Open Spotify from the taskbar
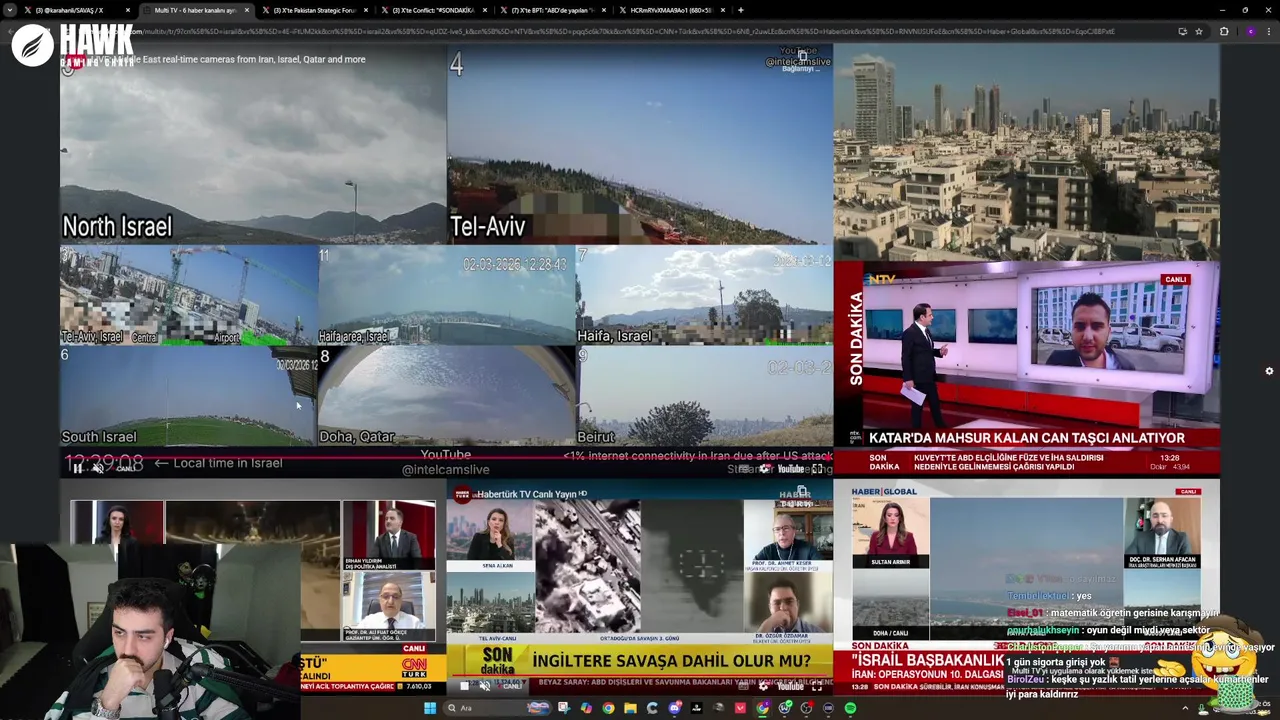The width and height of the screenshot is (1280, 720). [850, 708]
